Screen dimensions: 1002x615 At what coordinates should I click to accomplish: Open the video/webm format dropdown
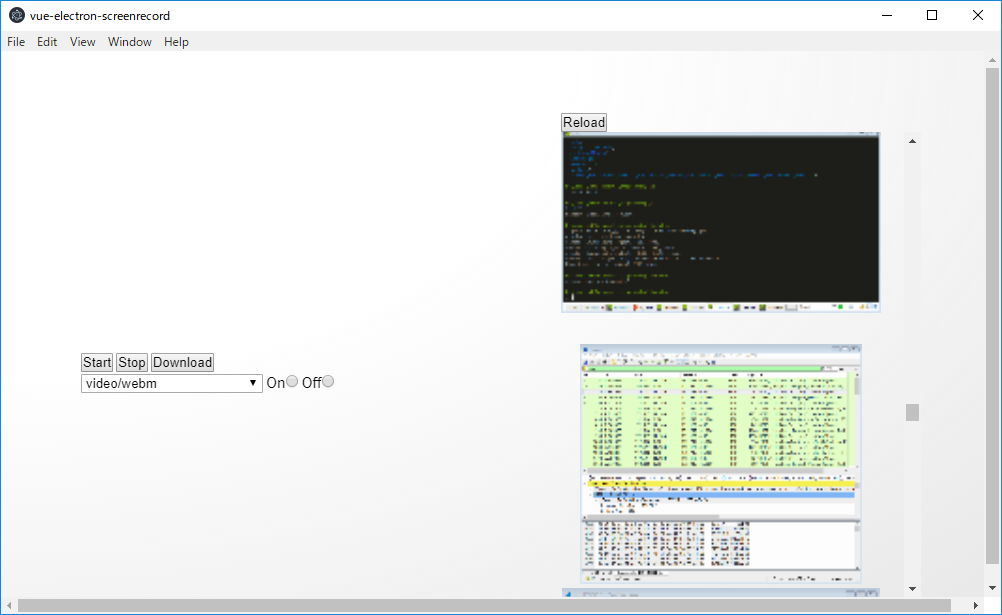(x=171, y=383)
